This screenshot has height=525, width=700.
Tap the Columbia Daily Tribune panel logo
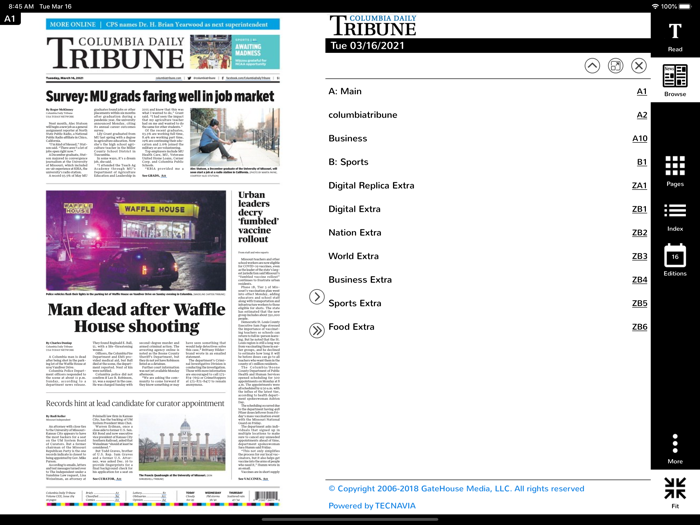coord(373,25)
